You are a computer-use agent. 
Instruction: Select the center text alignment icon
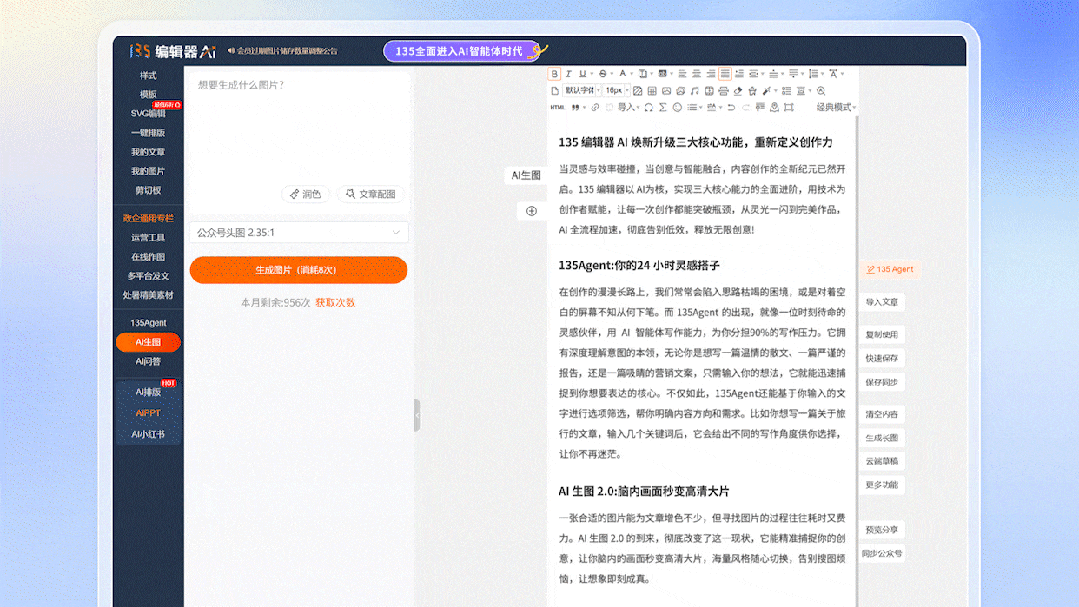(x=697, y=73)
